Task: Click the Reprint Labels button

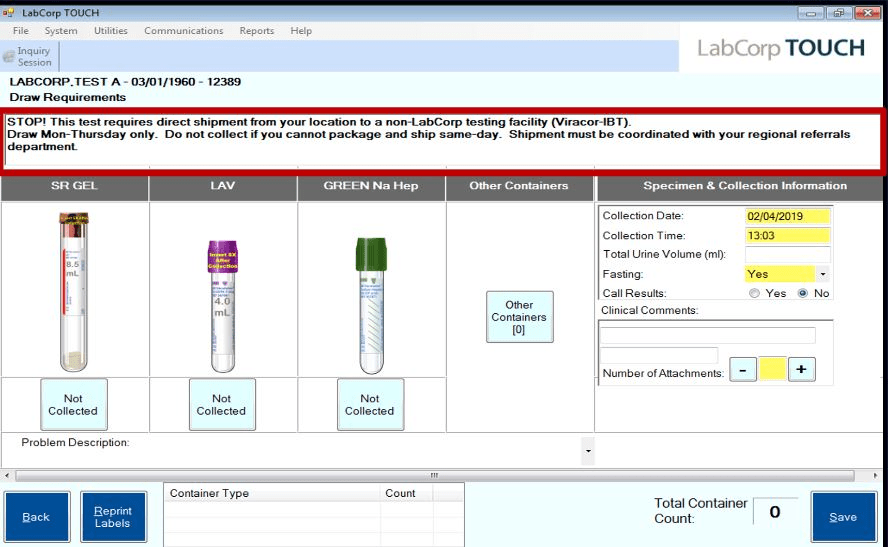Action: 113,517
